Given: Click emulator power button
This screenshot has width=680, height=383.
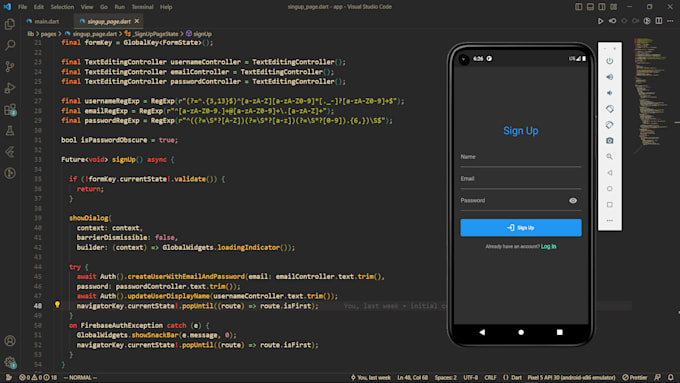Looking at the screenshot, I should [609, 61].
